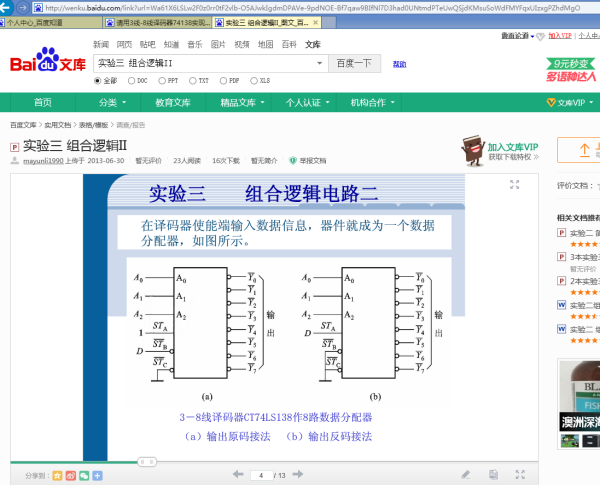The image size is (600, 485).
Task: Share to Weibo icon
Action: coord(71,476)
